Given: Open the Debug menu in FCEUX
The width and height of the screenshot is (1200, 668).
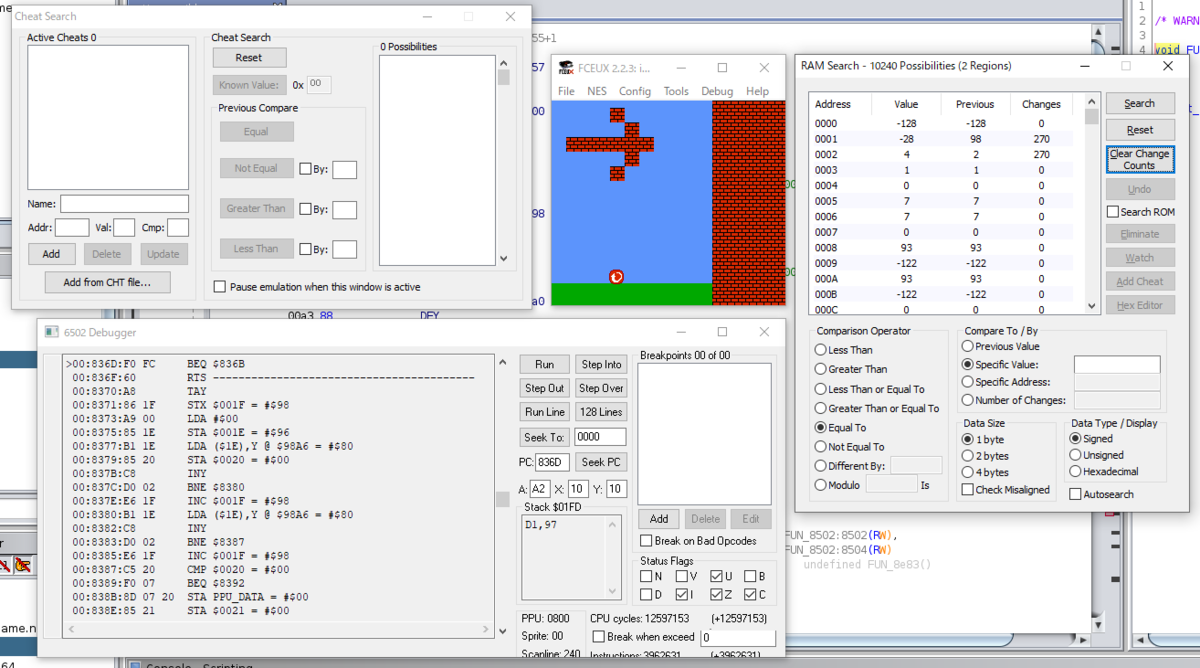Looking at the screenshot, I should pyautogui.click(x=717, y=91).
